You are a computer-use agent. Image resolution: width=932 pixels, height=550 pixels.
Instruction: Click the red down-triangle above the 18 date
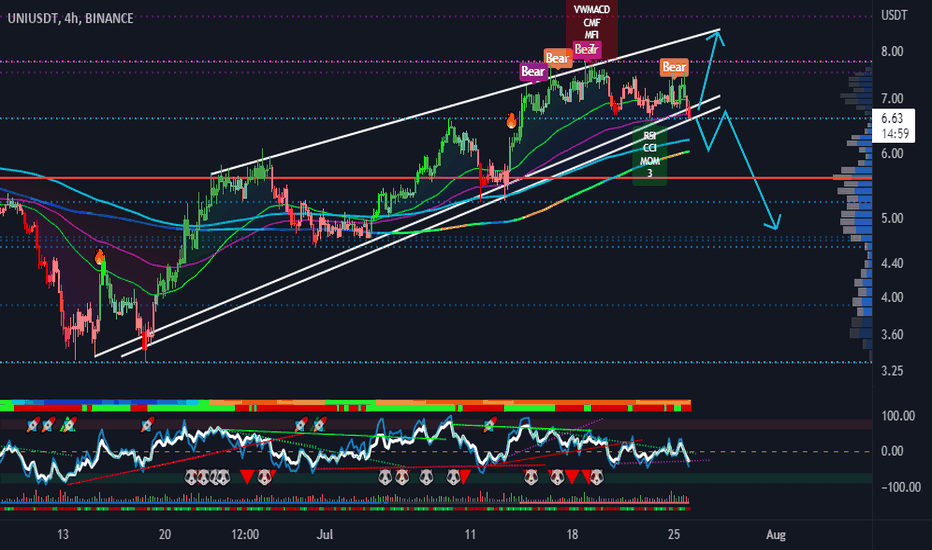click(x=572, y=476)
